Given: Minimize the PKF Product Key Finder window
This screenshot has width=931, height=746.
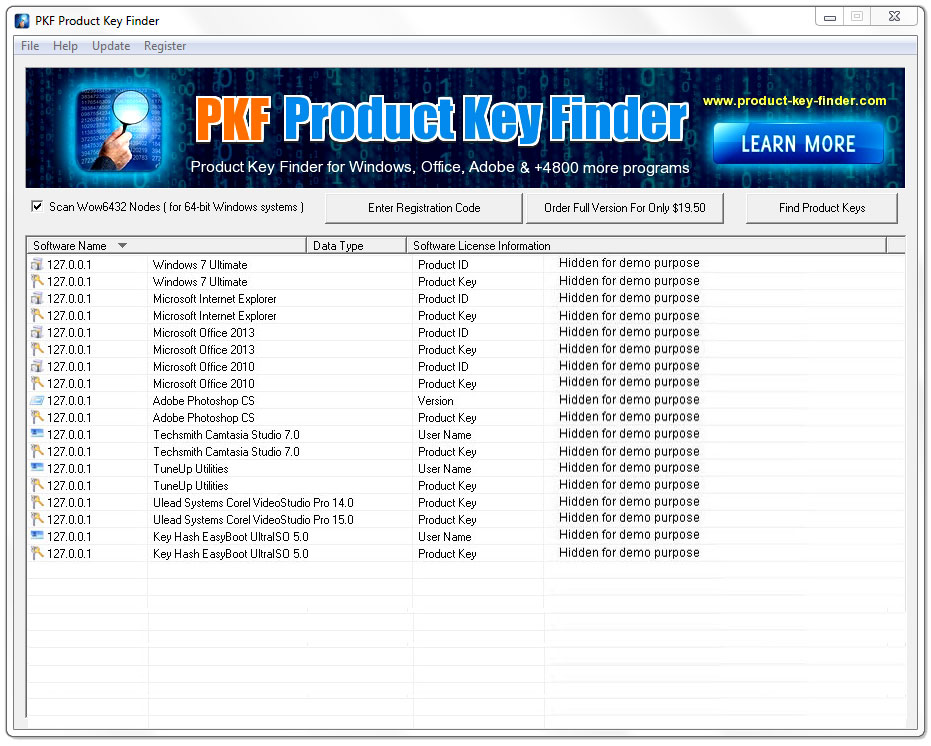Looking at the screenshot, I should click(830, 17).
